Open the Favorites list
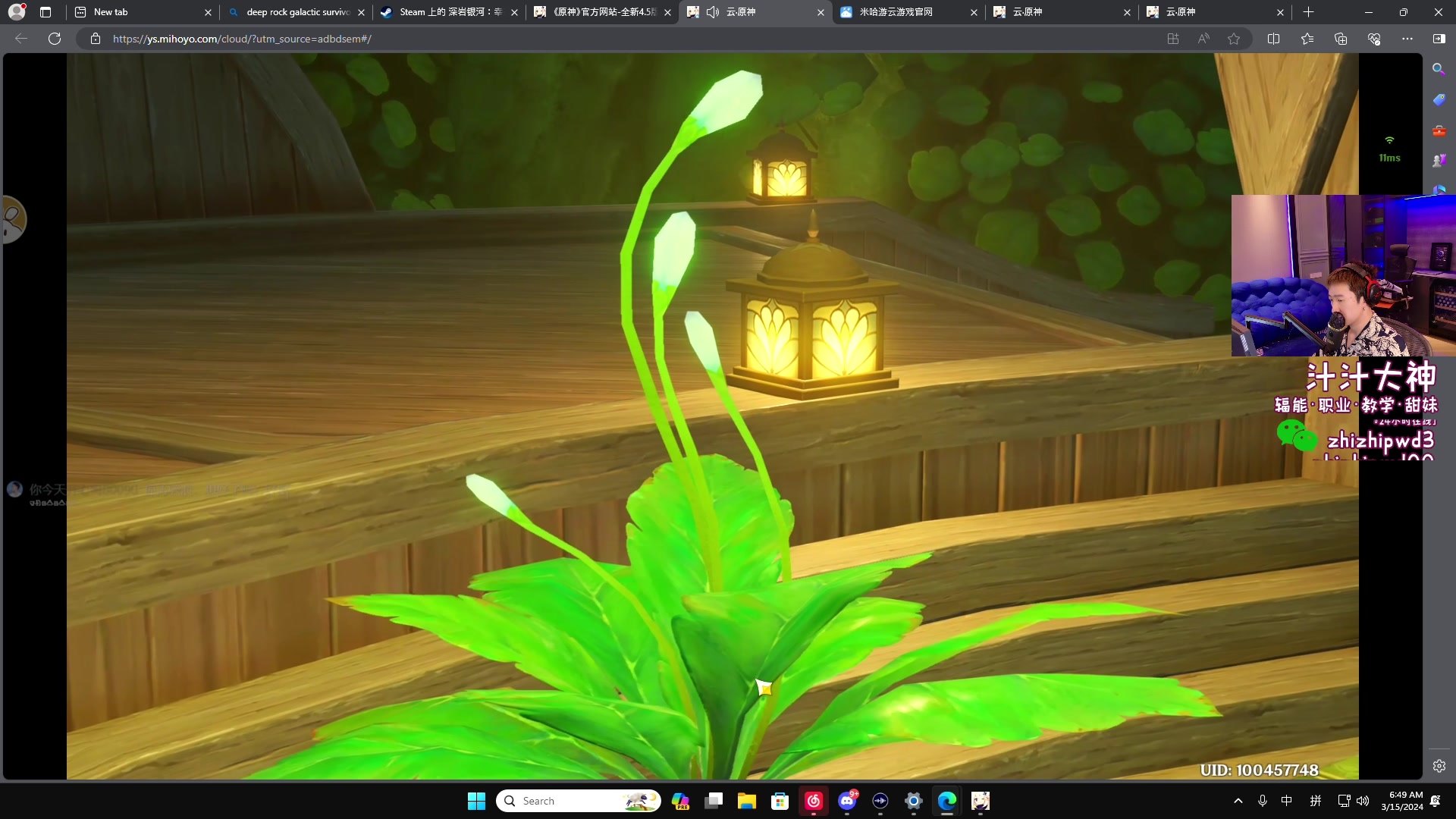1456x819 pixels. click(1307, 39)
